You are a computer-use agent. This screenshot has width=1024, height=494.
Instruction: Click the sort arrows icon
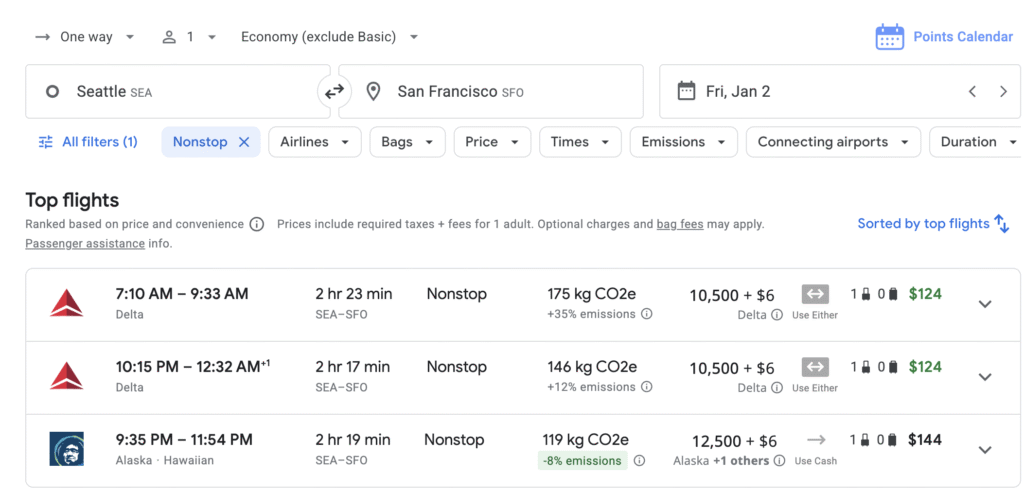pos(1002,224)
